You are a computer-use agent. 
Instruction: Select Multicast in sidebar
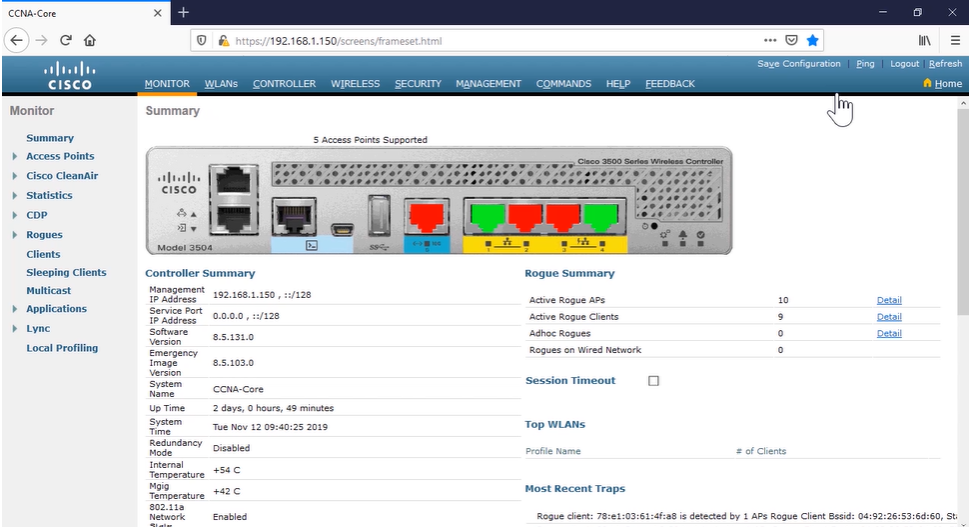tap(48, 290)
